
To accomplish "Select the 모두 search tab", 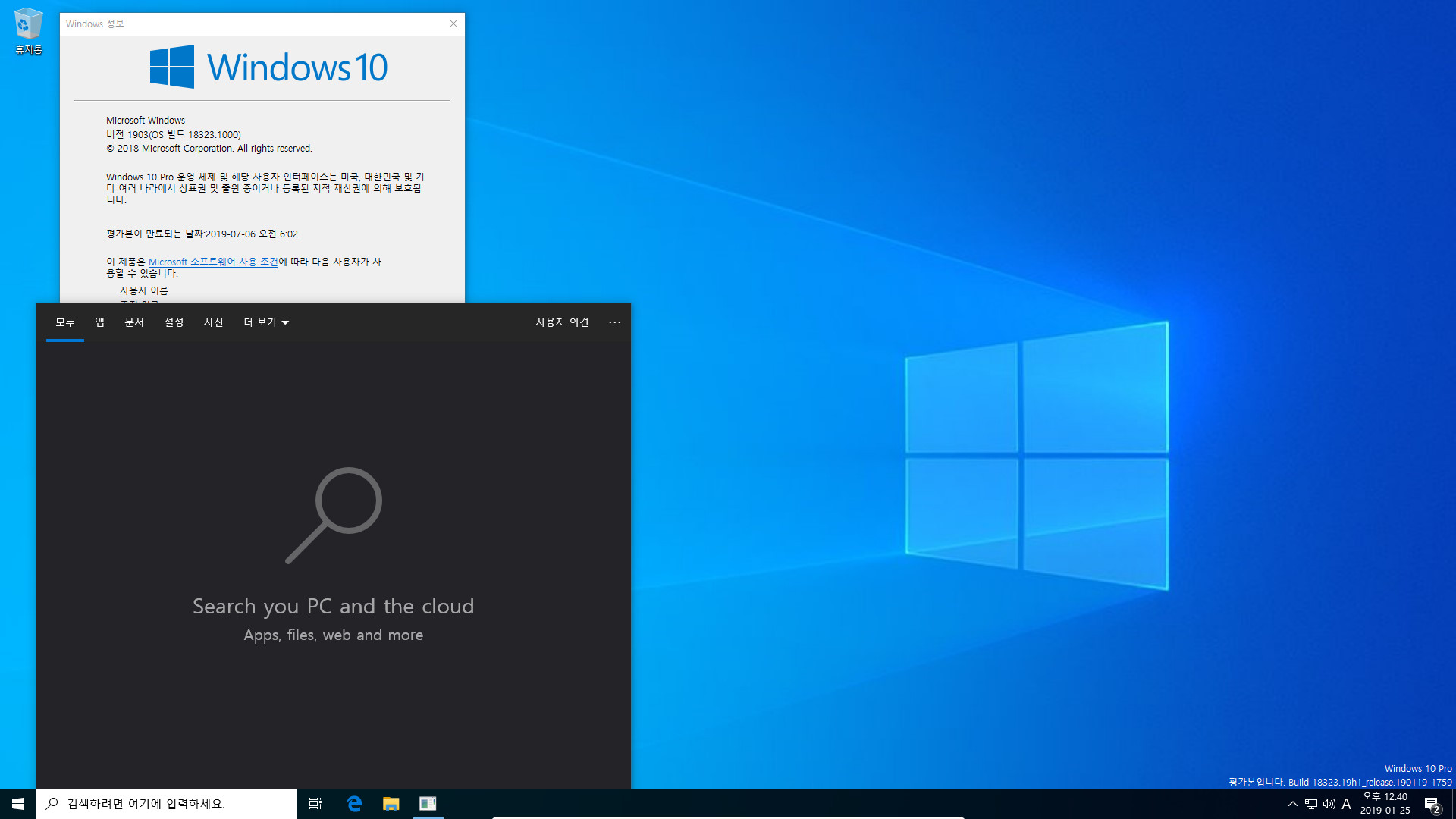I will (x=65, y=322).
